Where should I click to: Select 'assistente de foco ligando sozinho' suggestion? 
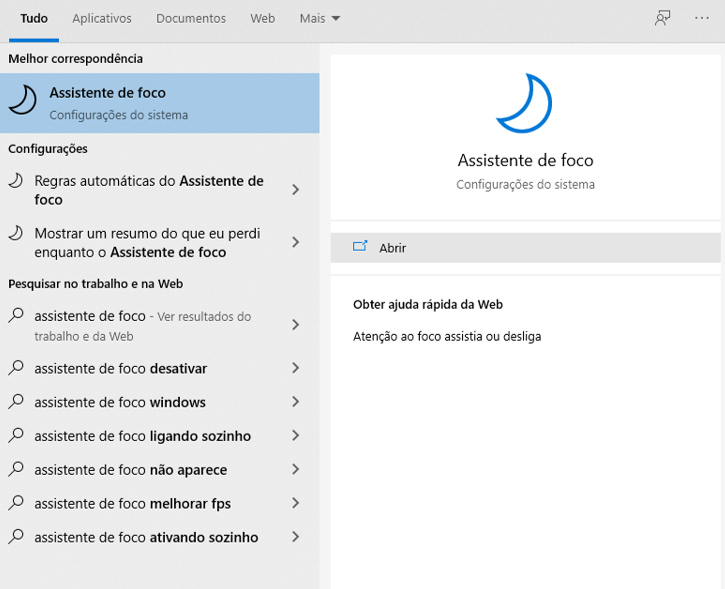142,436
